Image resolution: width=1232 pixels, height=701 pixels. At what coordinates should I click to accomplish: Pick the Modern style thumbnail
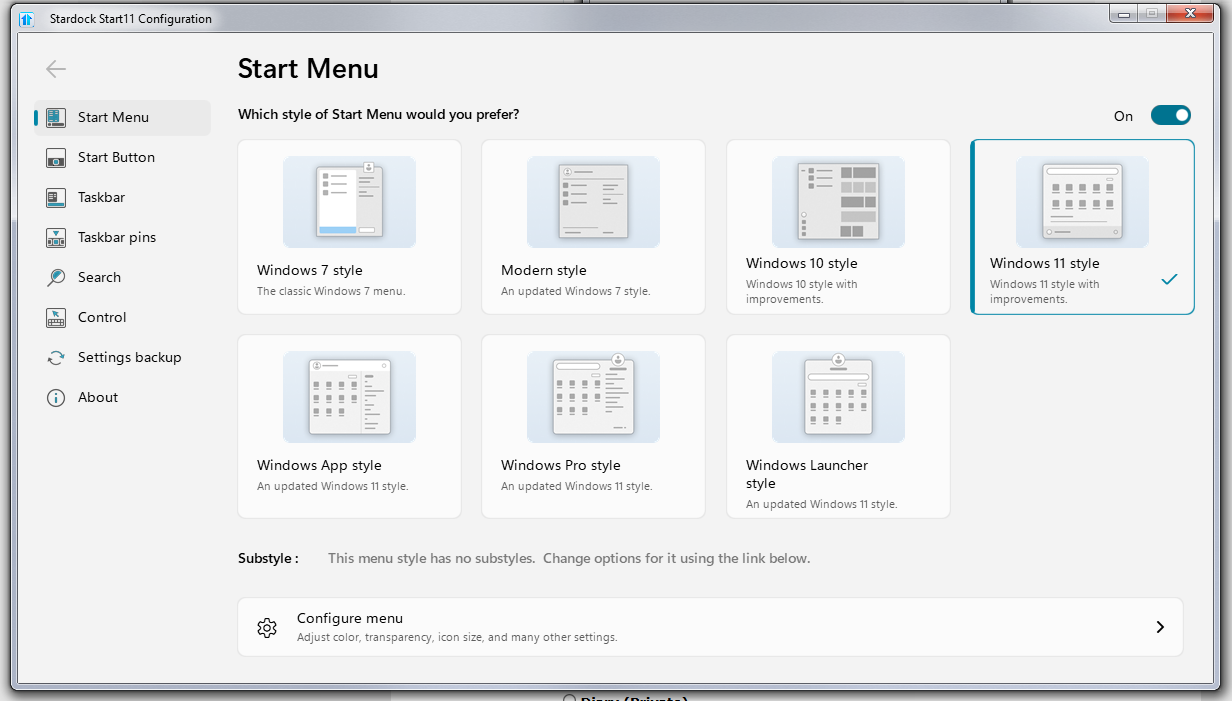point(593,202)
